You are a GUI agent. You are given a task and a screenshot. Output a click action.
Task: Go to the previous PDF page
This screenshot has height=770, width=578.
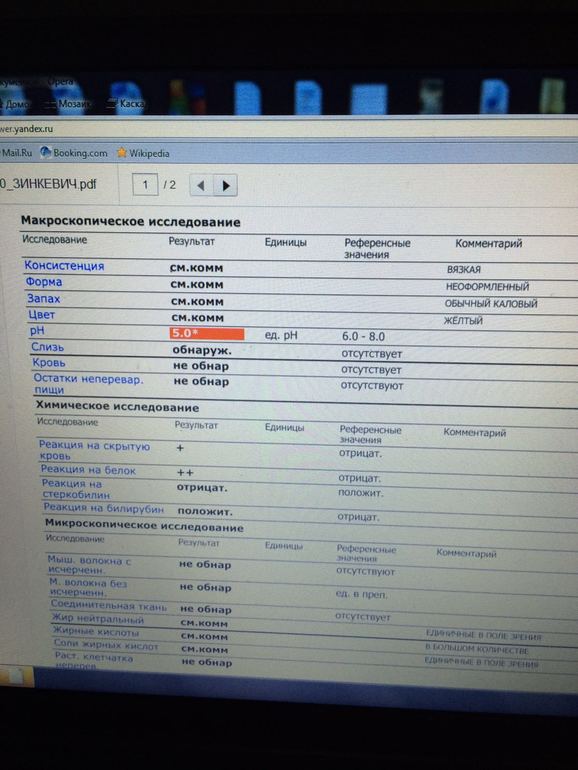click(x=201, y=186)
